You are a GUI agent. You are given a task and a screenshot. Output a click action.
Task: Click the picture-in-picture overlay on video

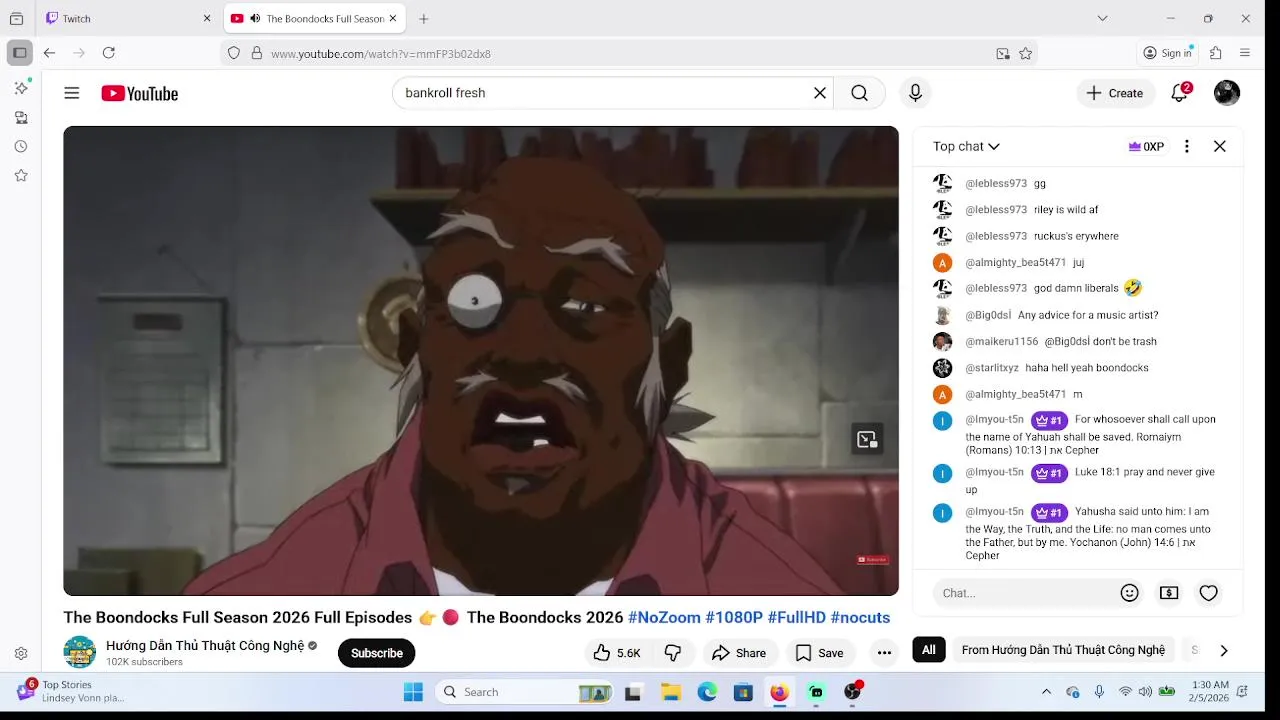tap(867, 439)
